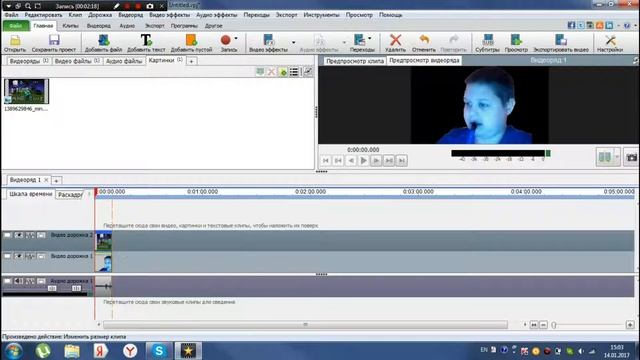
Task: Open the Субтитры tool
Action: (487, 43)
